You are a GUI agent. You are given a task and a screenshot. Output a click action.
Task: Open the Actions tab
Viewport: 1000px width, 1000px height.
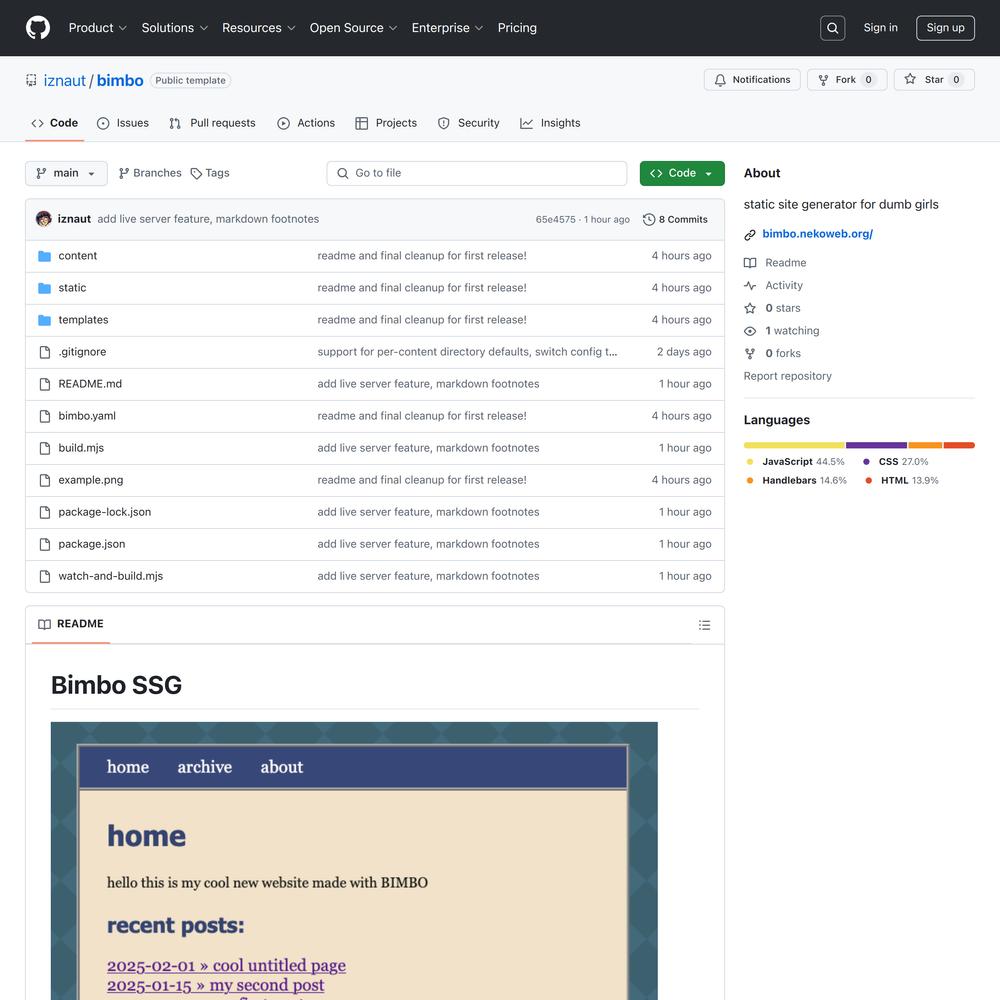tap(306, 123)
